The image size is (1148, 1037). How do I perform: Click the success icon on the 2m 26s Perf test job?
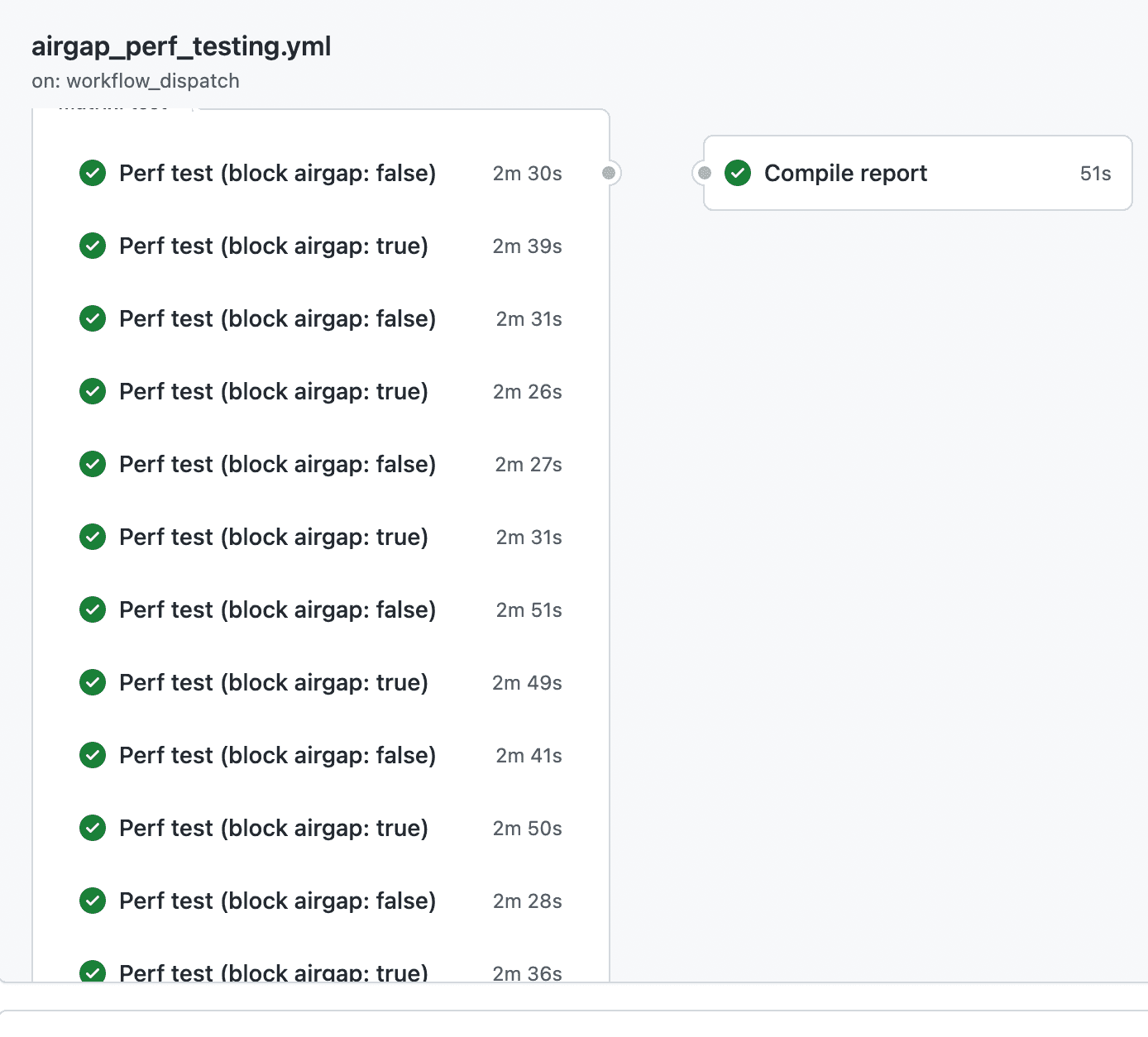pyautogui.click(x=93, y=391)
